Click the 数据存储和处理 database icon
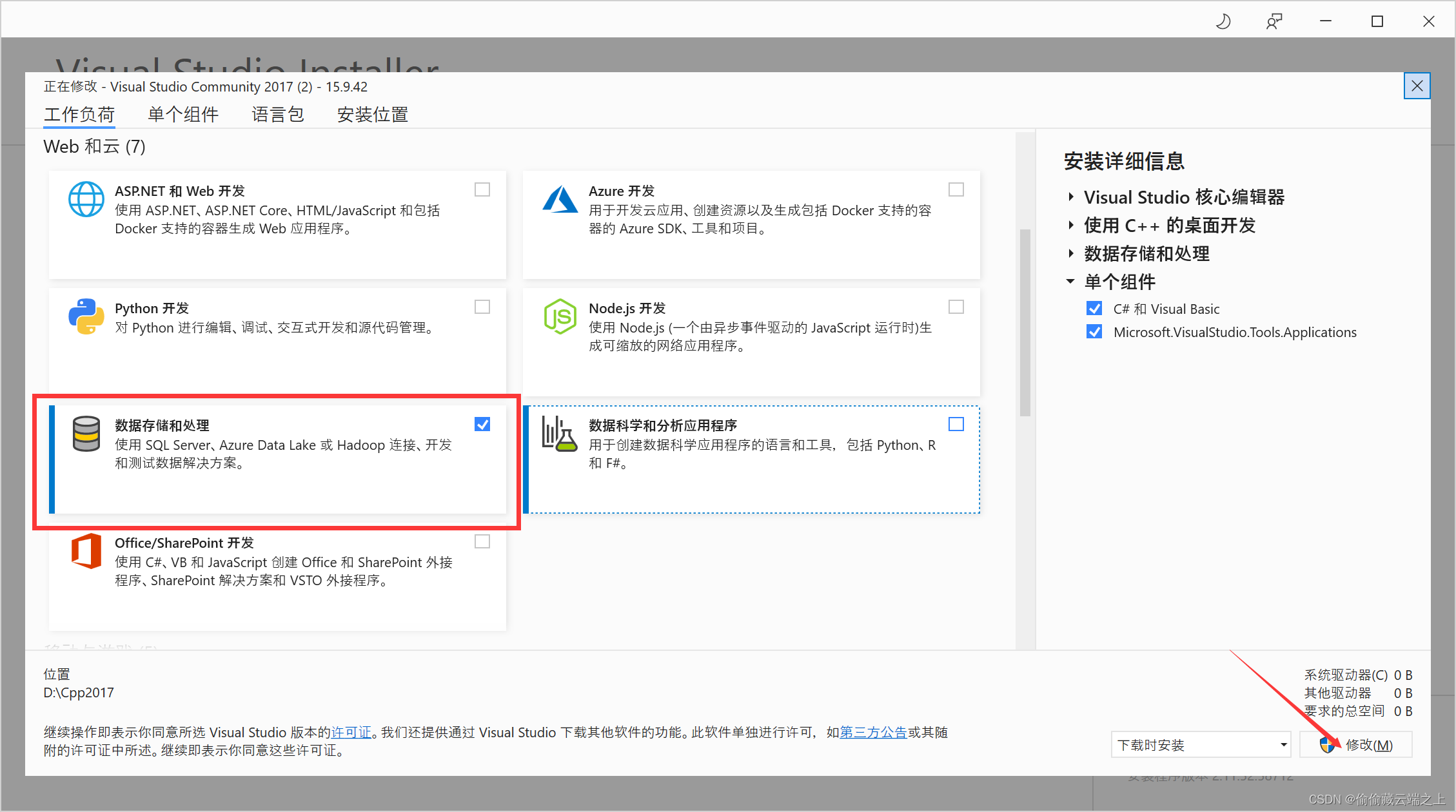The width and height of the screenshot is (1456, 812). [x=86, y=434]
